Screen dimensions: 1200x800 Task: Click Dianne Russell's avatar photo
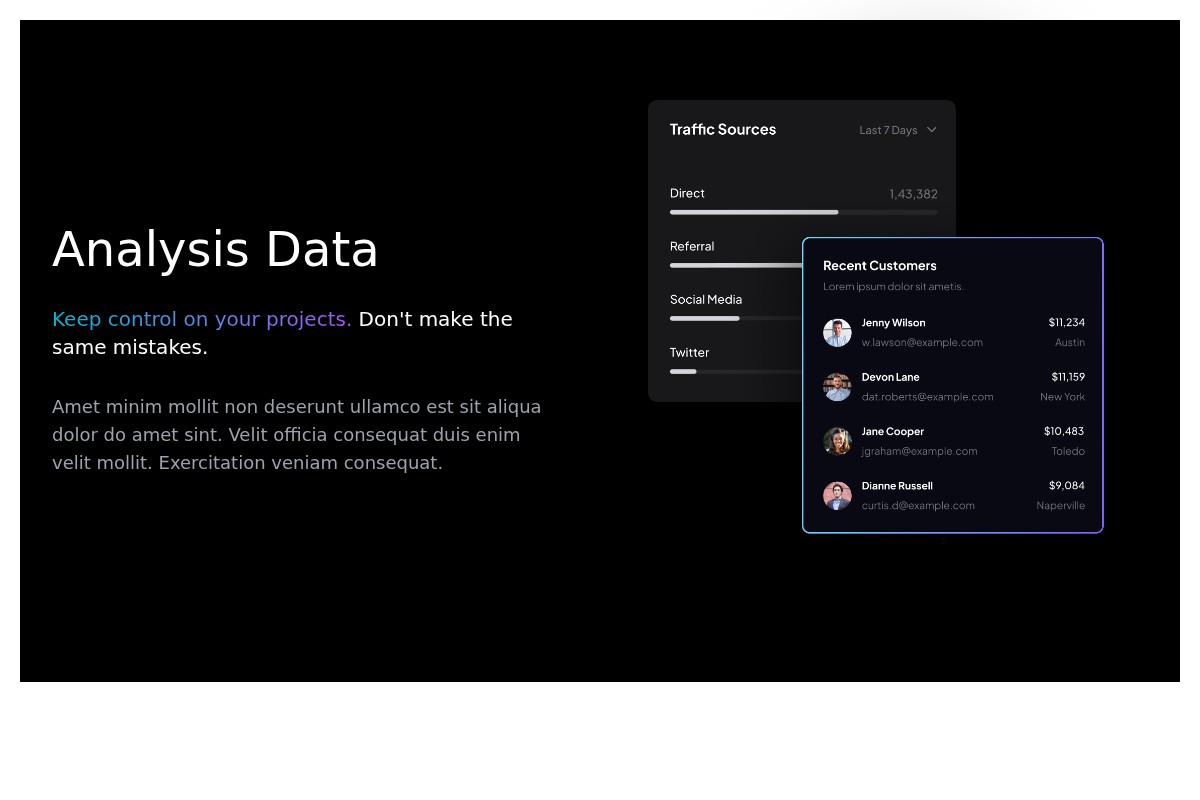(x=837, y=496)
